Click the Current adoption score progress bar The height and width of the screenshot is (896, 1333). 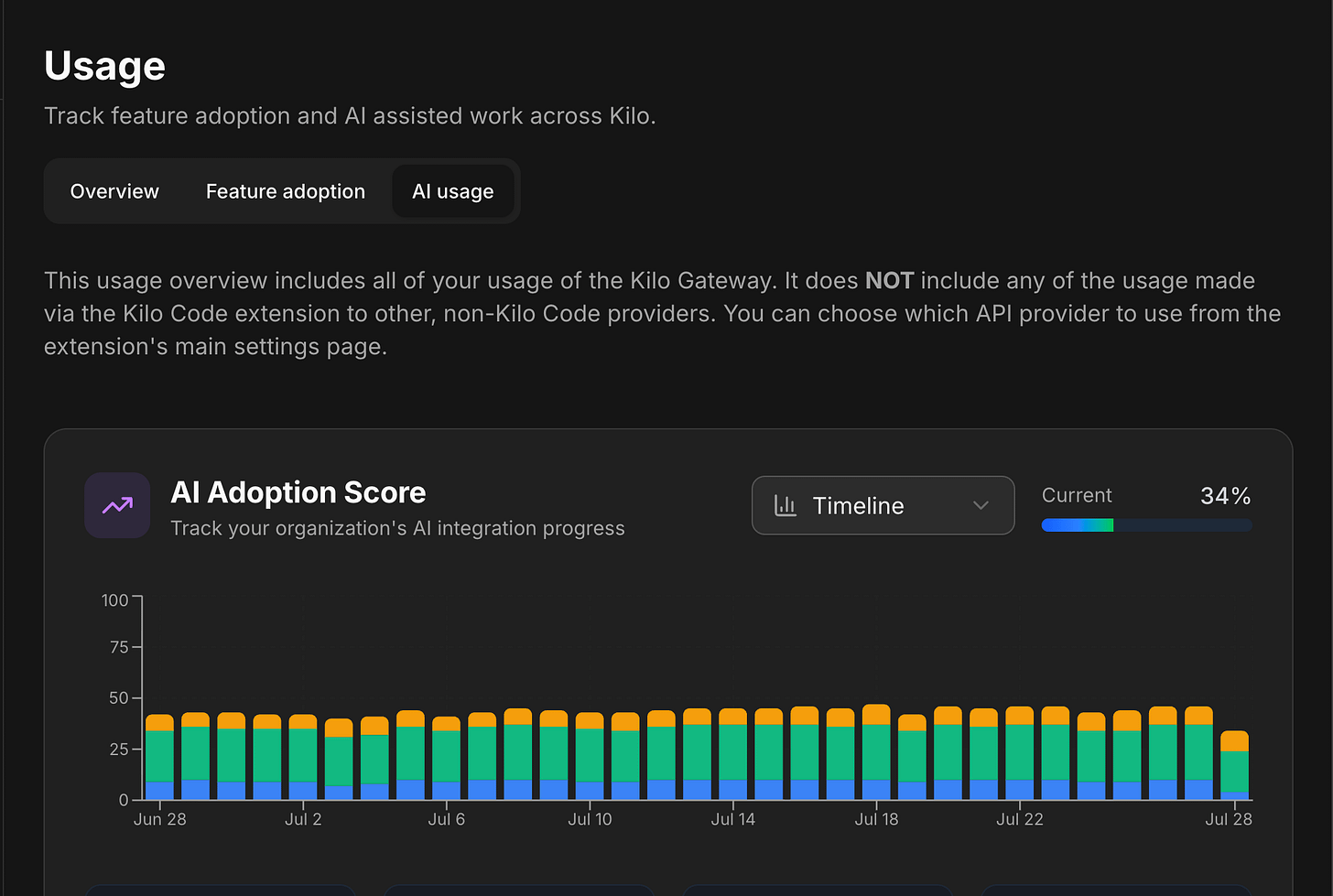point(1146,525)
